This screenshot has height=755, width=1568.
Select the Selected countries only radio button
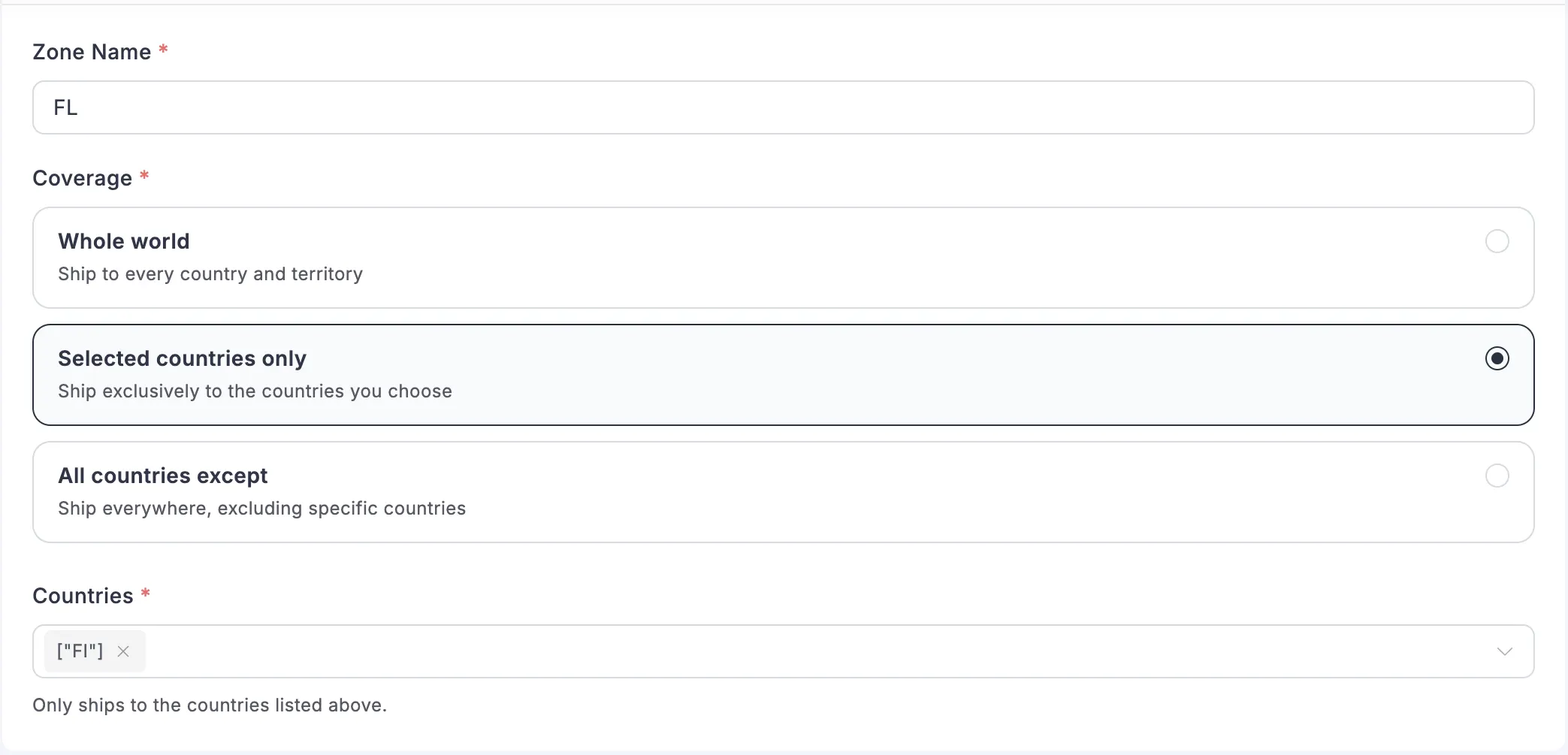coord(1497,358)
